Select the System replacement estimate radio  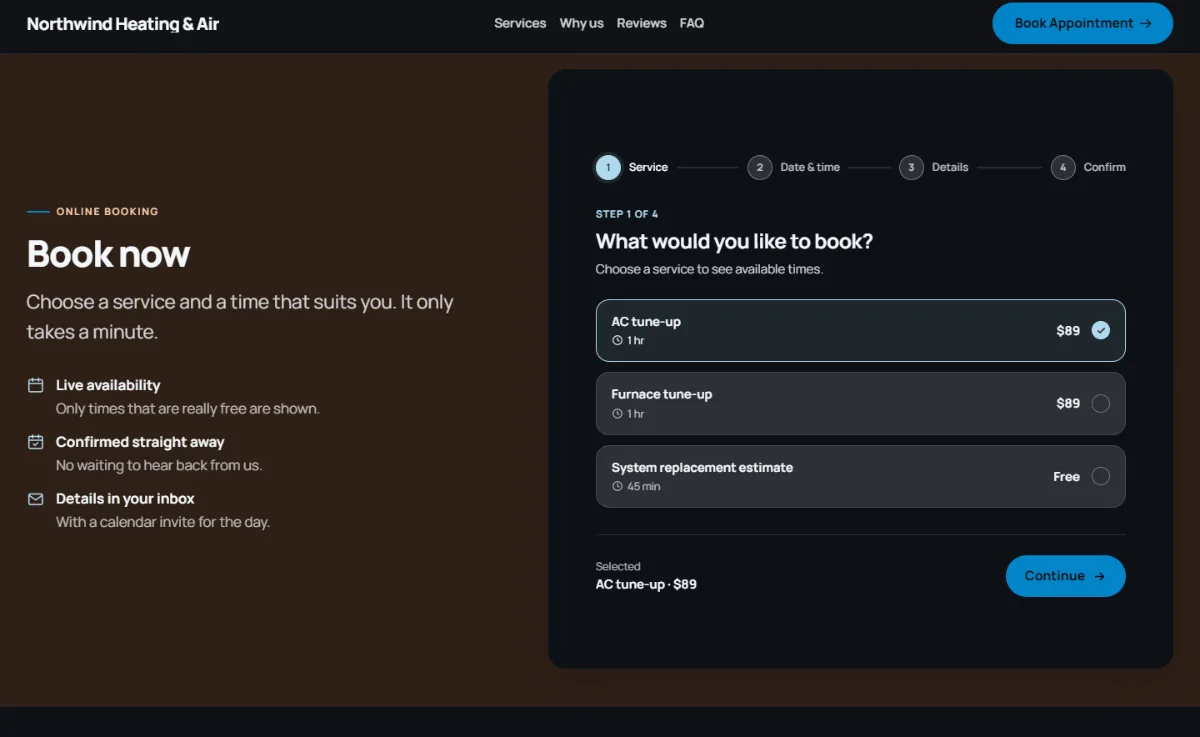pos(1101,476)
